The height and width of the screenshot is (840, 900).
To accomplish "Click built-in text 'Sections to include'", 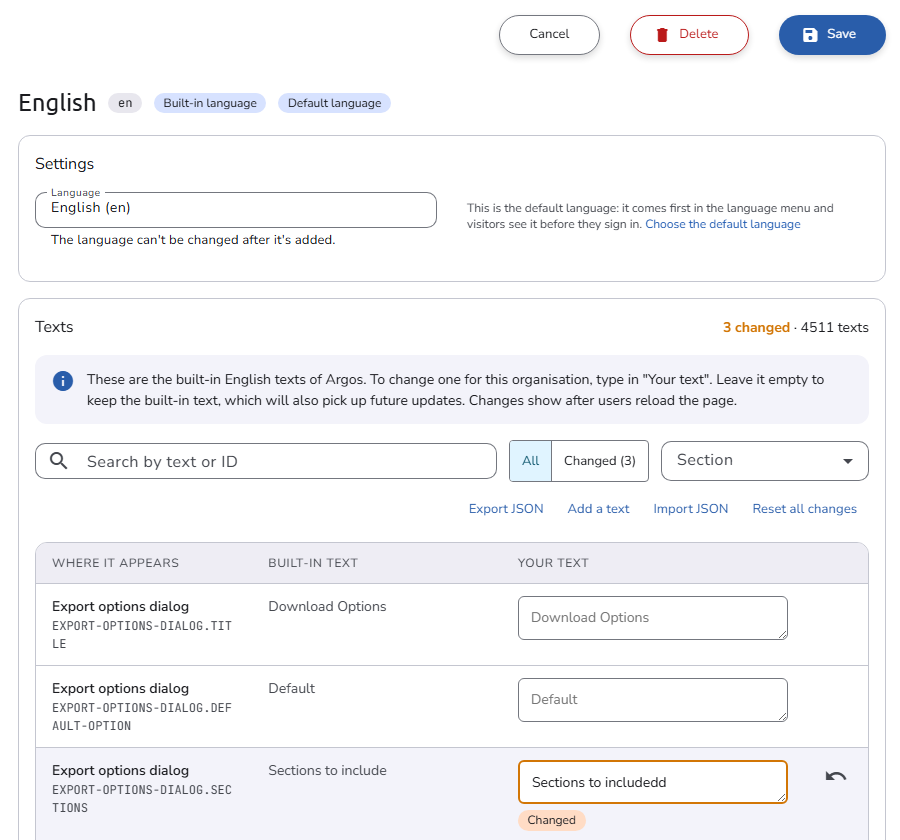I will click(327, 771).
